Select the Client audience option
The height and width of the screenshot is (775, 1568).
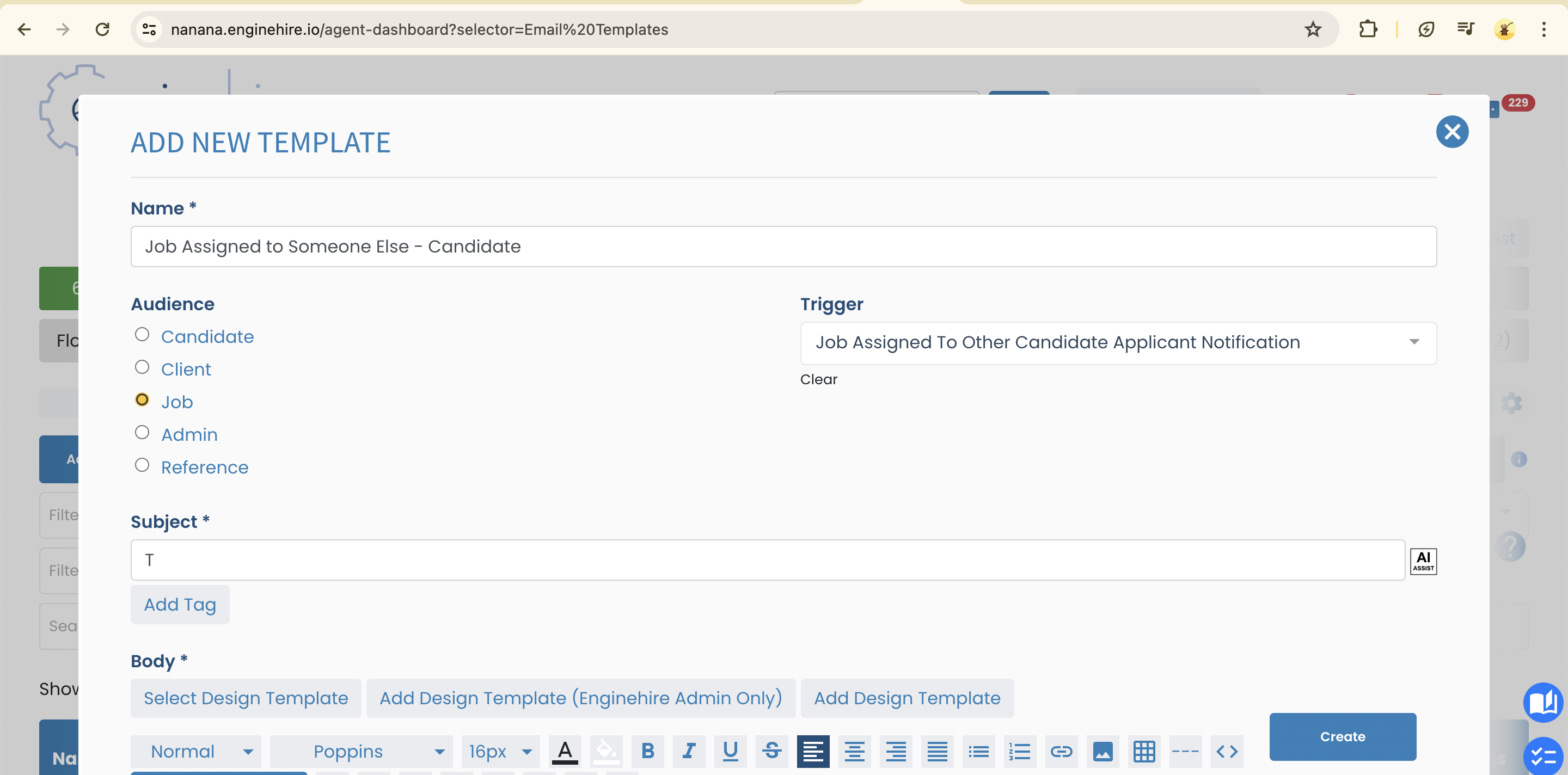pos(142,367)
